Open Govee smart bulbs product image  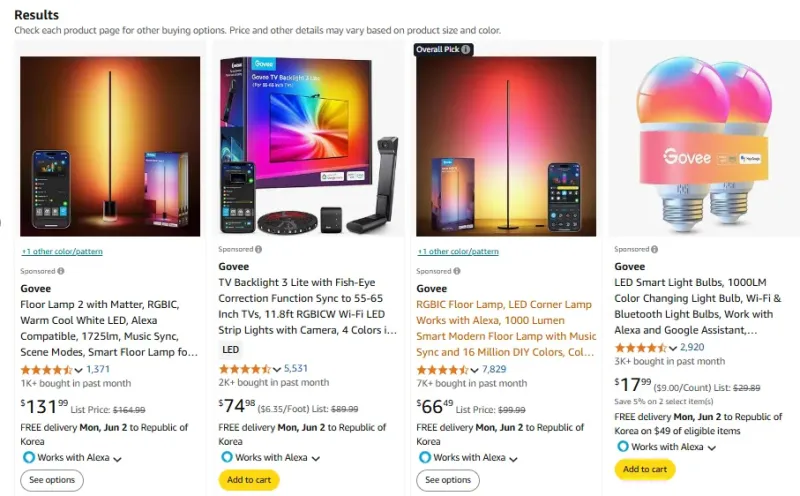[704, 140]
